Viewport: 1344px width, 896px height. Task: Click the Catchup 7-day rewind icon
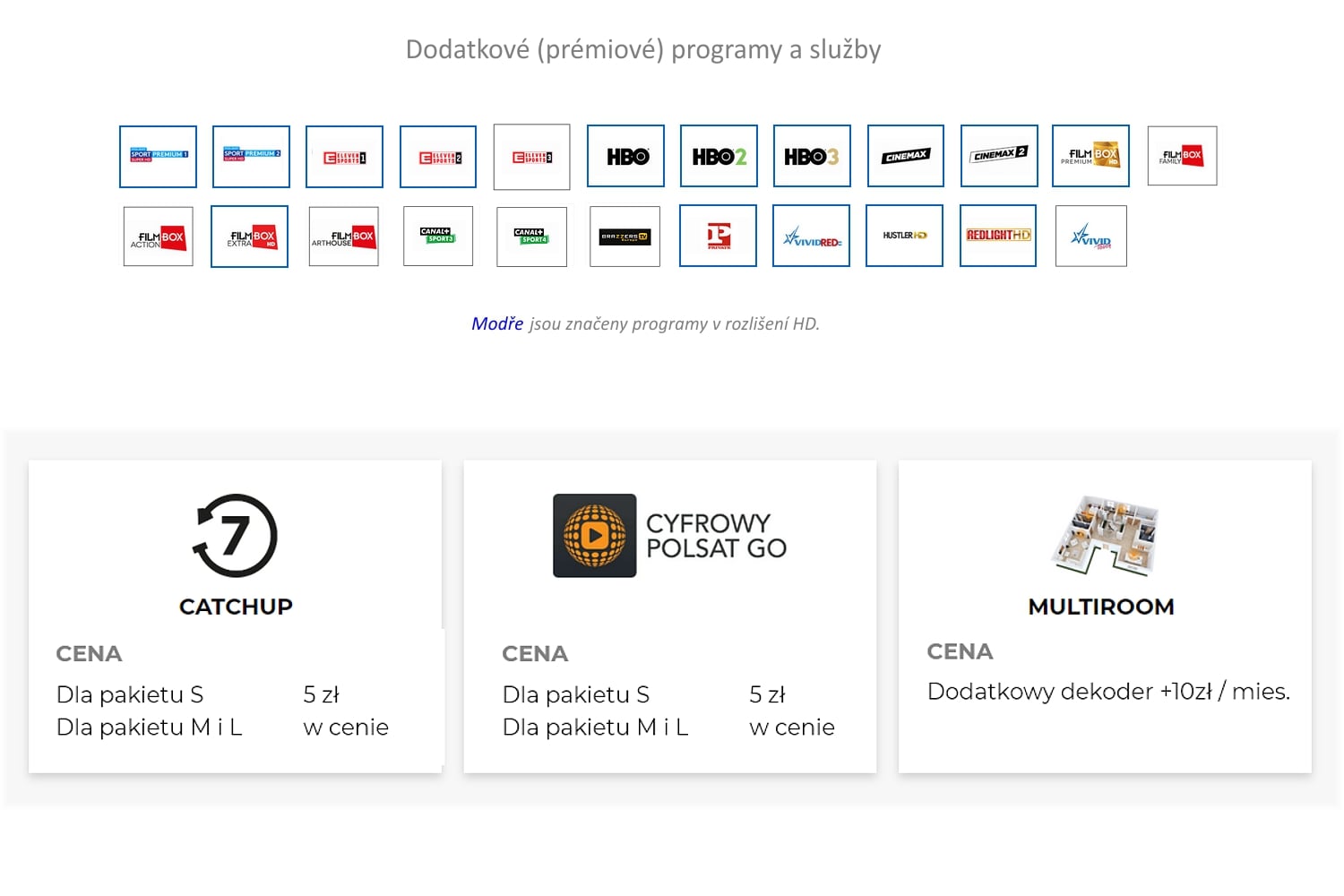[x=235, y=536]
